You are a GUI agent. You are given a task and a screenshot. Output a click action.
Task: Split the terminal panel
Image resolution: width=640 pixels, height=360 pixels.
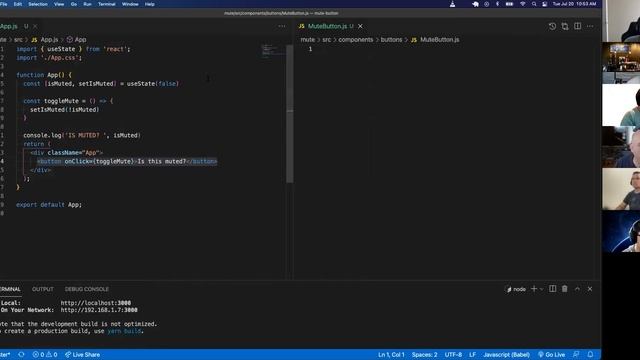click(552, 289)
